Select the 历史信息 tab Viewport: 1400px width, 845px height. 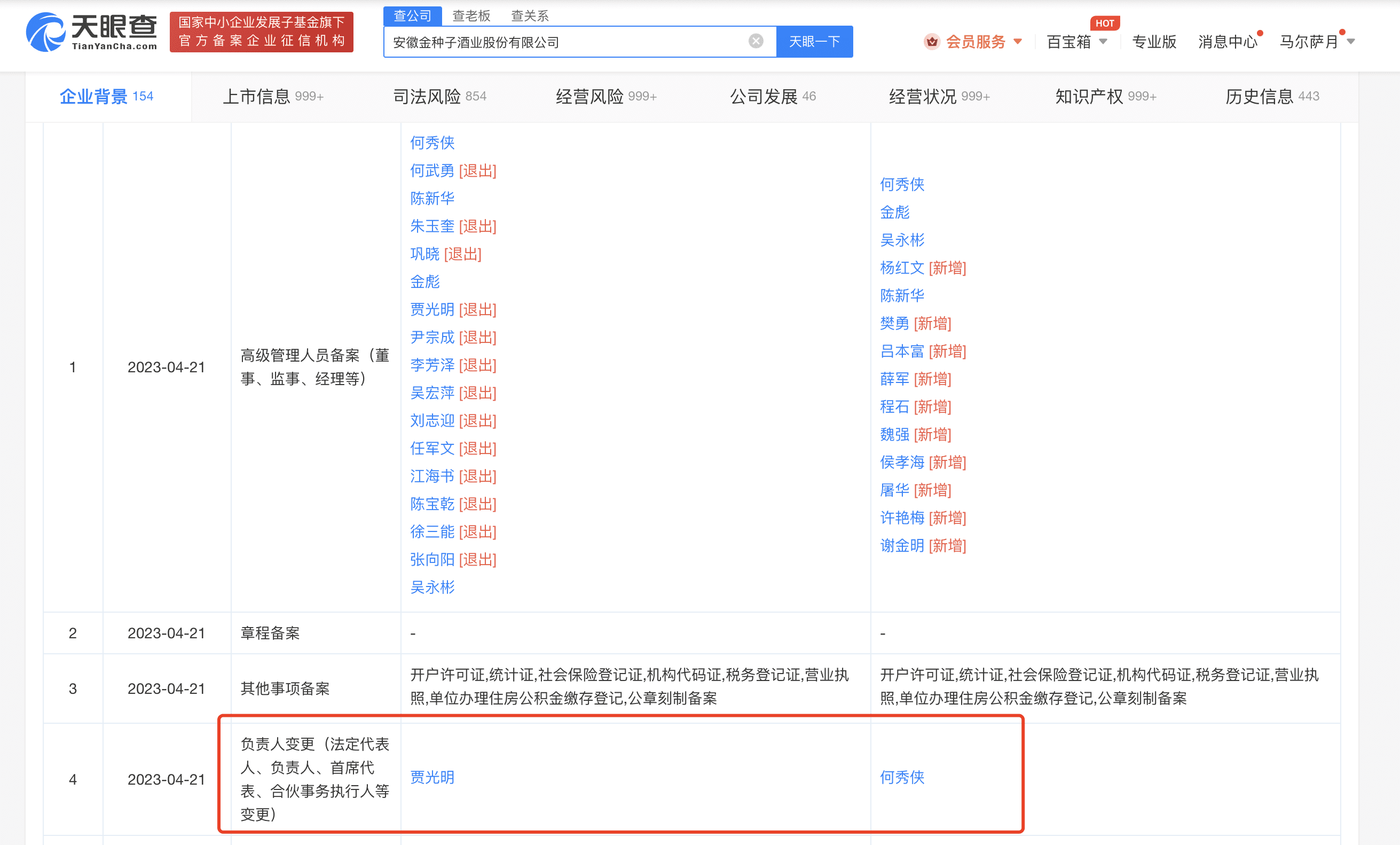pyautogui.click(x=1273, y=96)
